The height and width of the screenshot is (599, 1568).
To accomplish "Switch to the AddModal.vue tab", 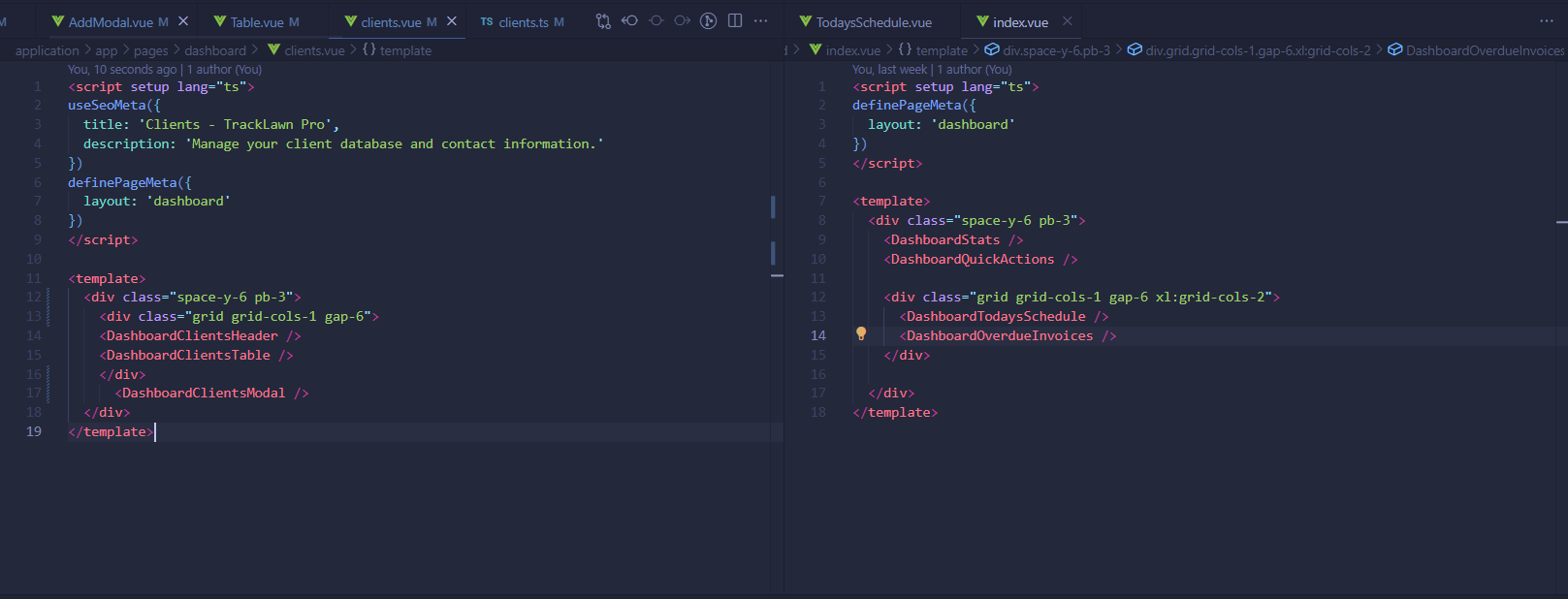I will click(109, 21).
